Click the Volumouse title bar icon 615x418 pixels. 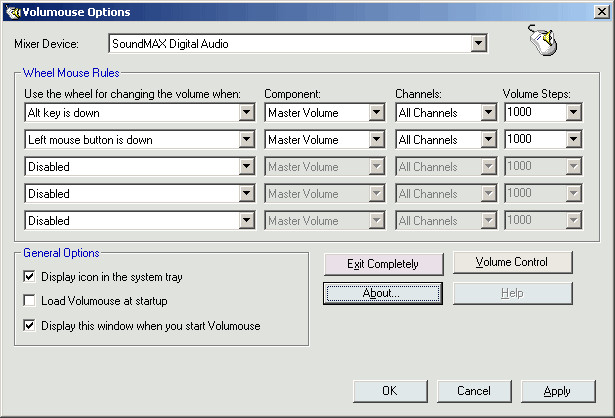click(13, 12)
